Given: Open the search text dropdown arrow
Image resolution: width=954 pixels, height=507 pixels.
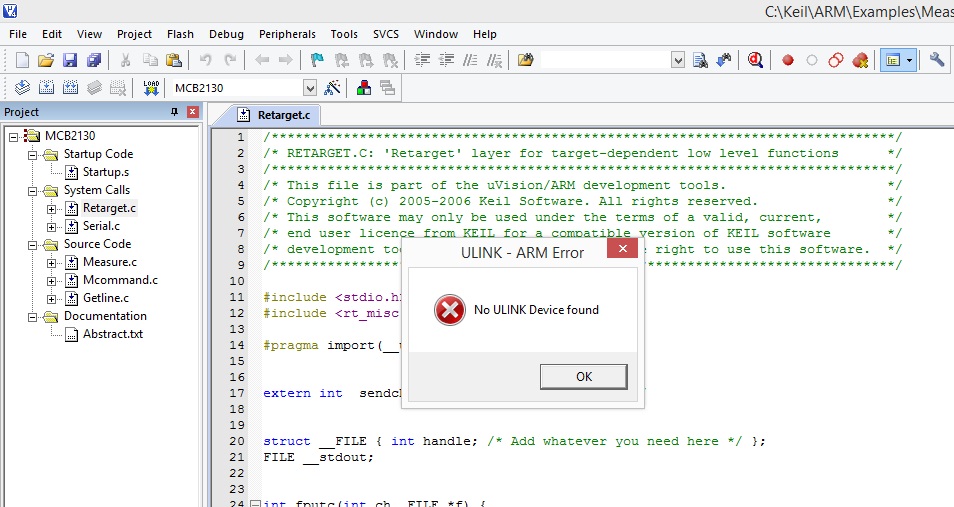Looking at the screenshot, I should [x=678, y=60].
